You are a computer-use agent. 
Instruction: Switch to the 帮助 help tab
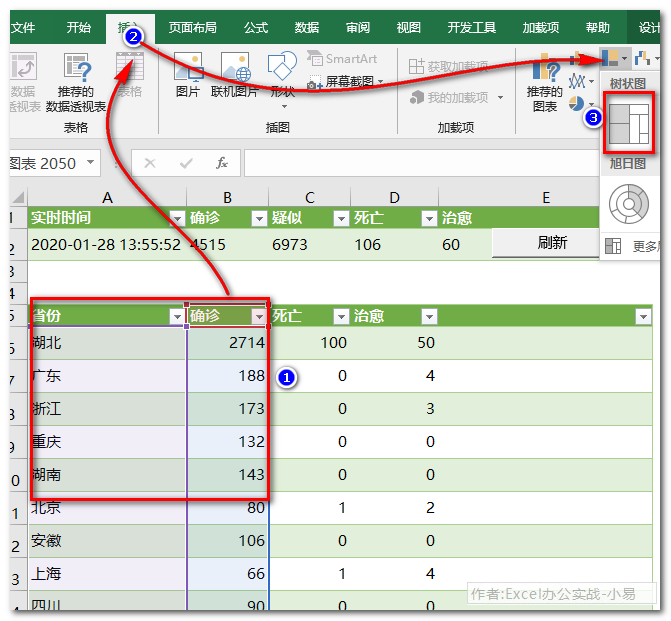point(597,28)
